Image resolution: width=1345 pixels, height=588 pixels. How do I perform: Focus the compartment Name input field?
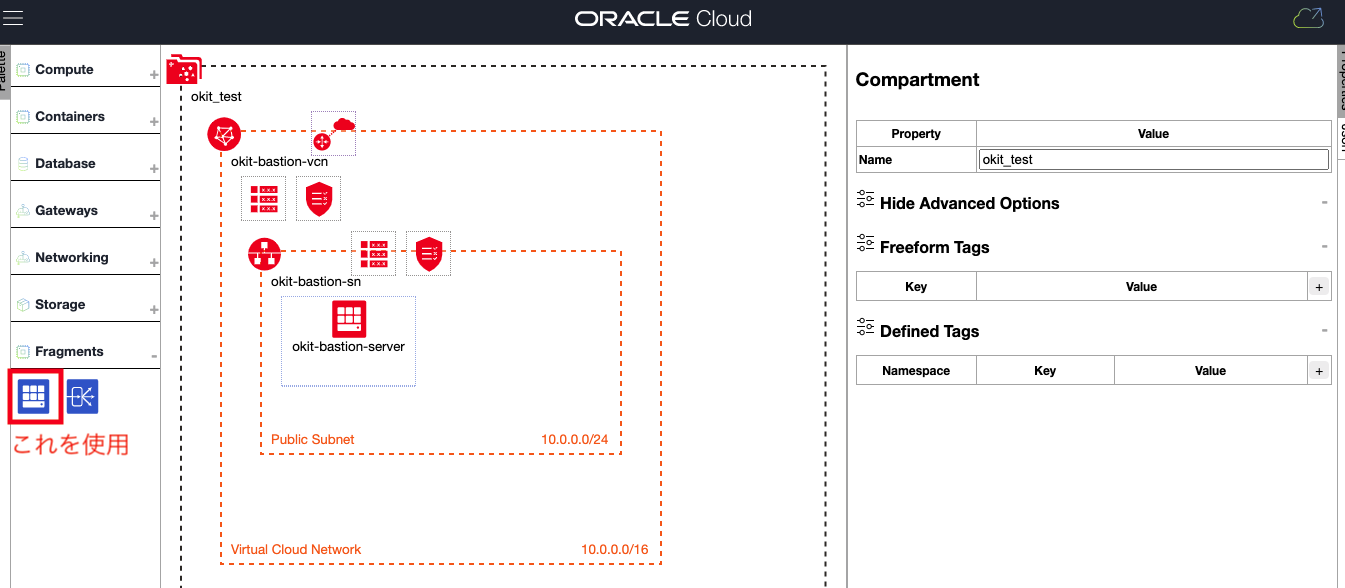pyautogui.click(x=1154, y=160)
